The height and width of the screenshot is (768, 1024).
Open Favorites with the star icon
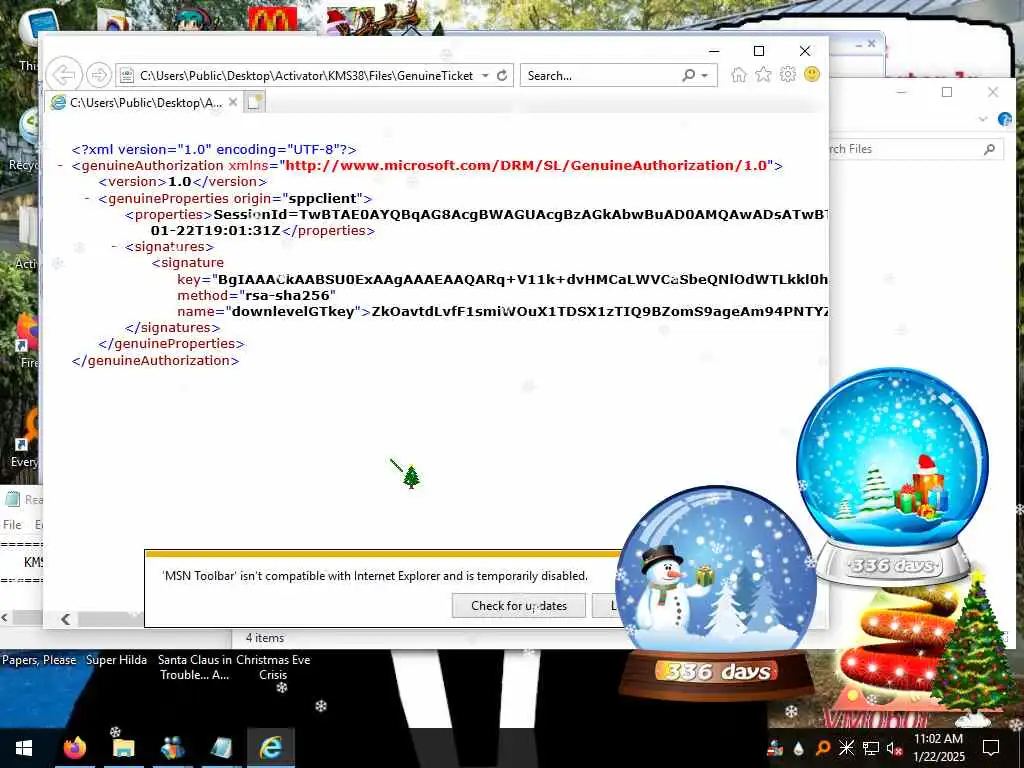click(763, 74)
